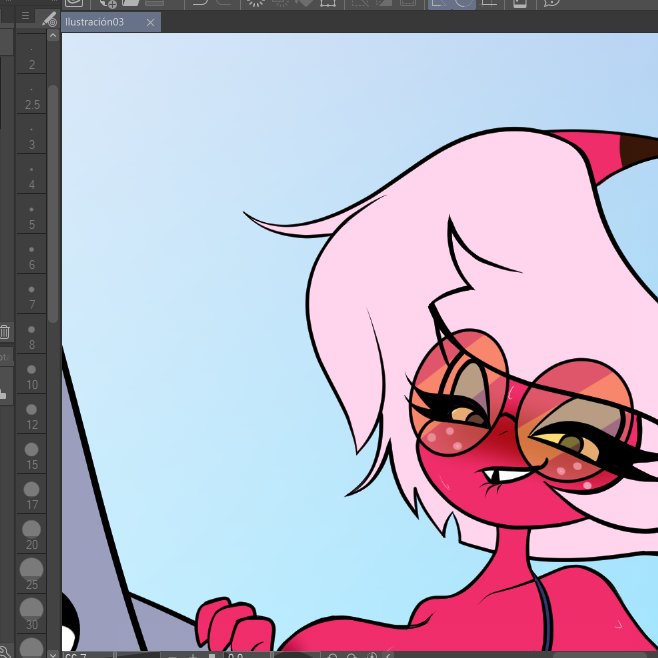Screen dimensions: 658x658
Task: Click the pen sub tool settings icon
Action: (50, 19)
